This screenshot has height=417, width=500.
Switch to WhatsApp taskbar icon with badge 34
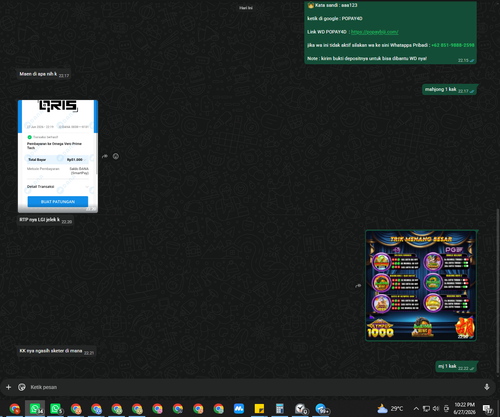tap(35, 409)
